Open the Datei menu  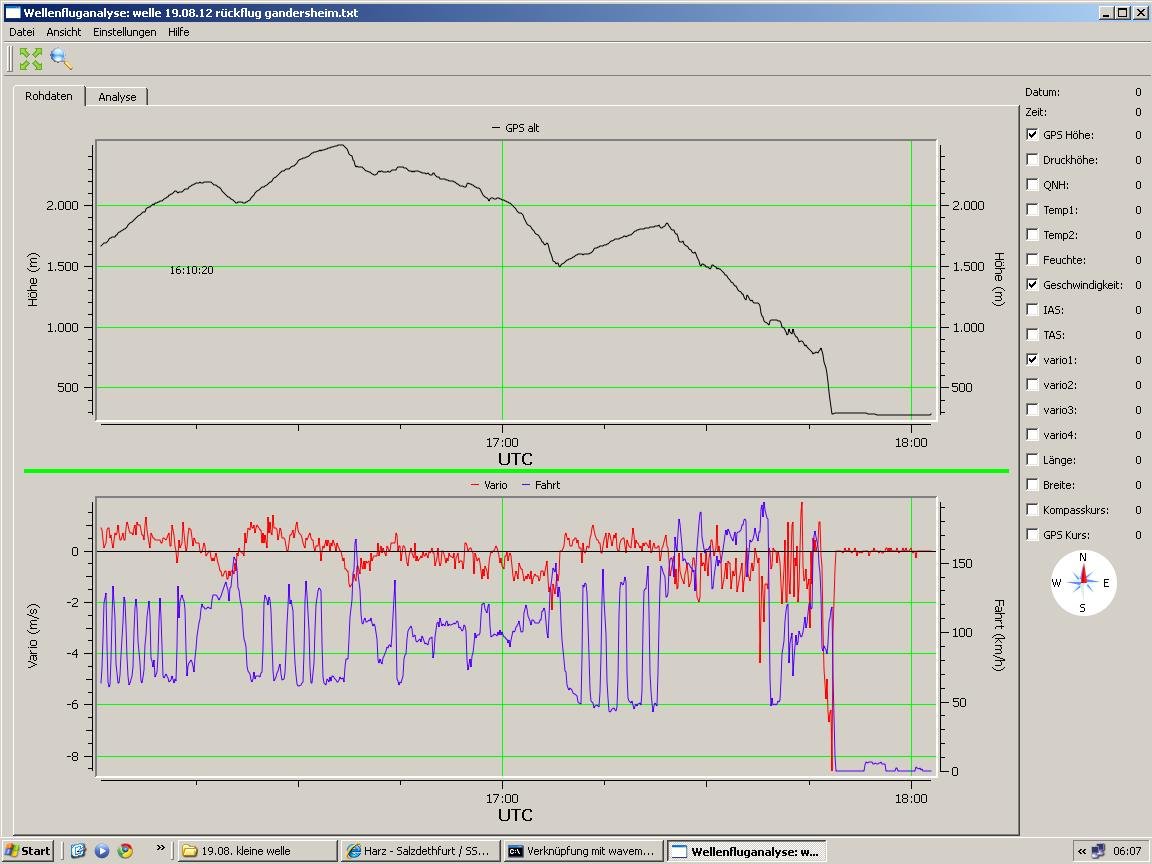(x=21, y=32)
